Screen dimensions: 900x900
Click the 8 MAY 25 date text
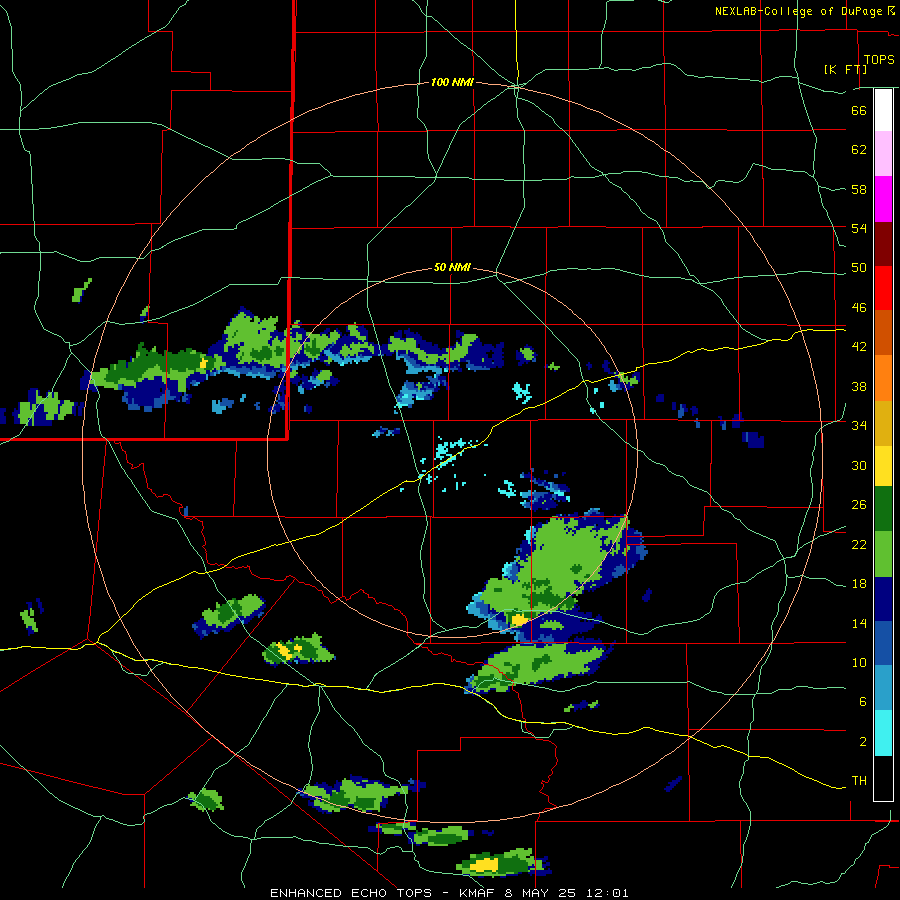pyautogui.click(x=542, y=893)
